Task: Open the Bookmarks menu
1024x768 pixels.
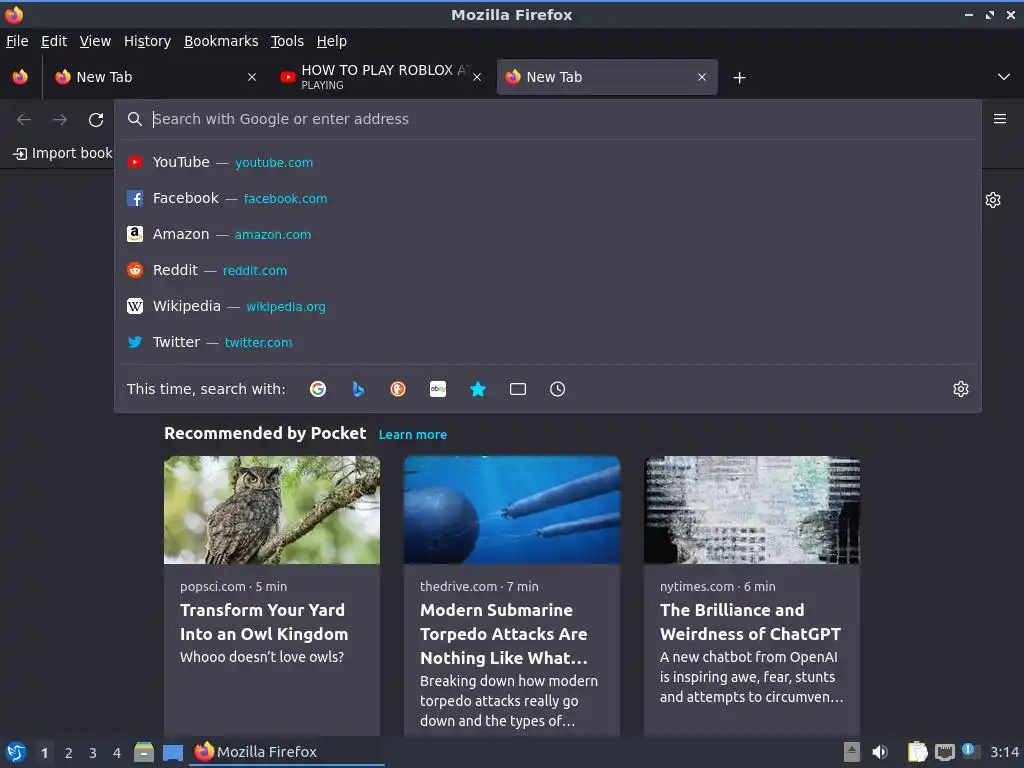Action: click(x=221, y=41)
